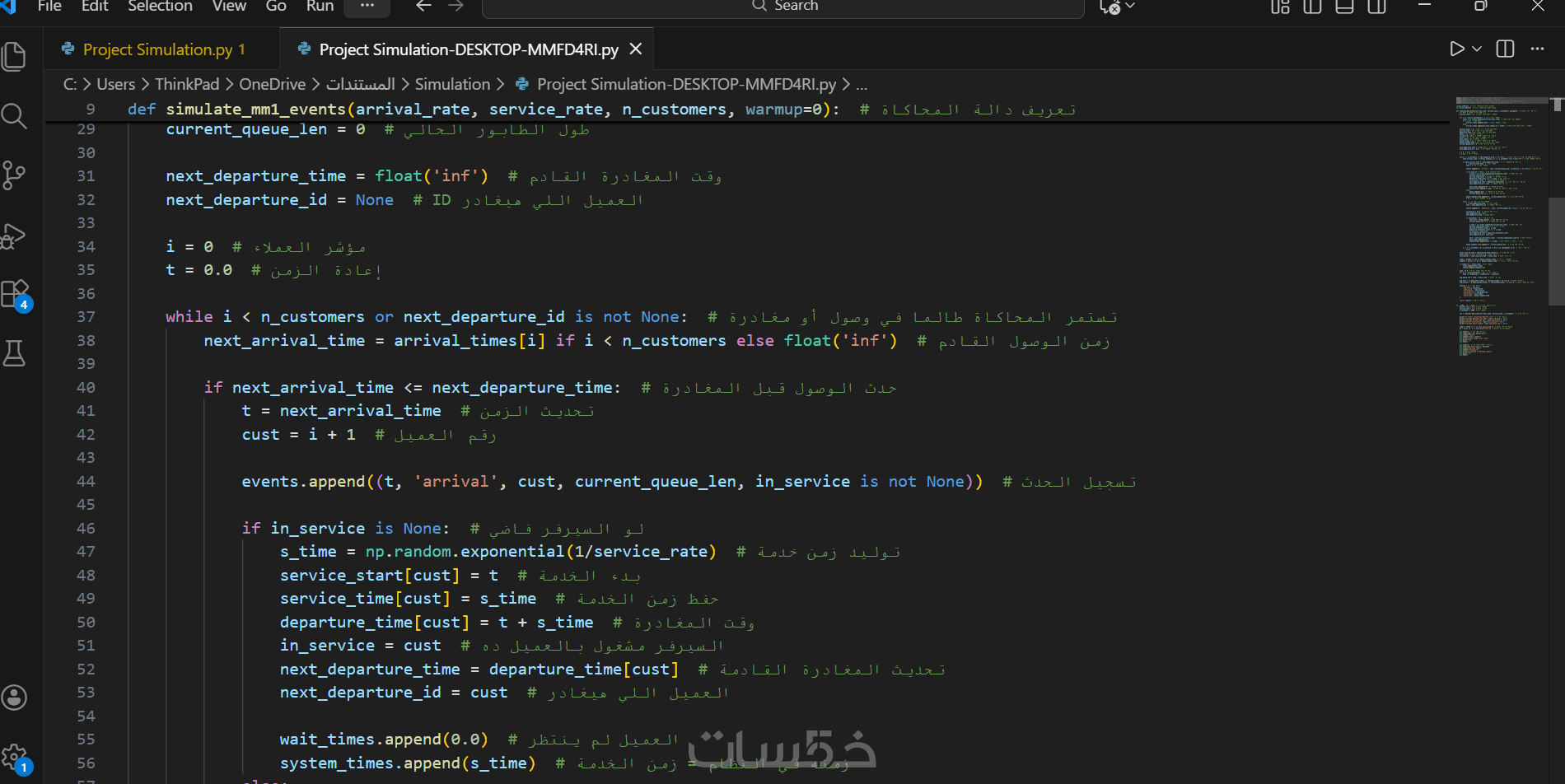The width and height of the screenshot is (1565, 784).
Task: Click the Copilot chat icon in title bar
Action: tap(1110, 7)
